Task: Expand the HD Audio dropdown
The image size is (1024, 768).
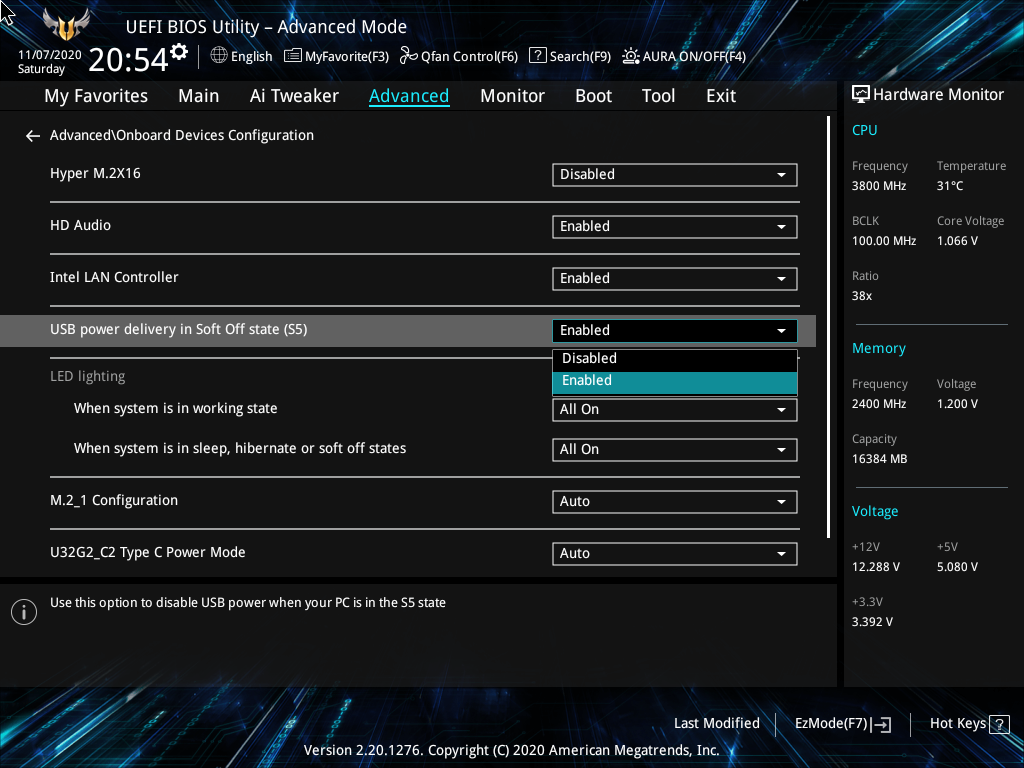Action: point(675,227)
